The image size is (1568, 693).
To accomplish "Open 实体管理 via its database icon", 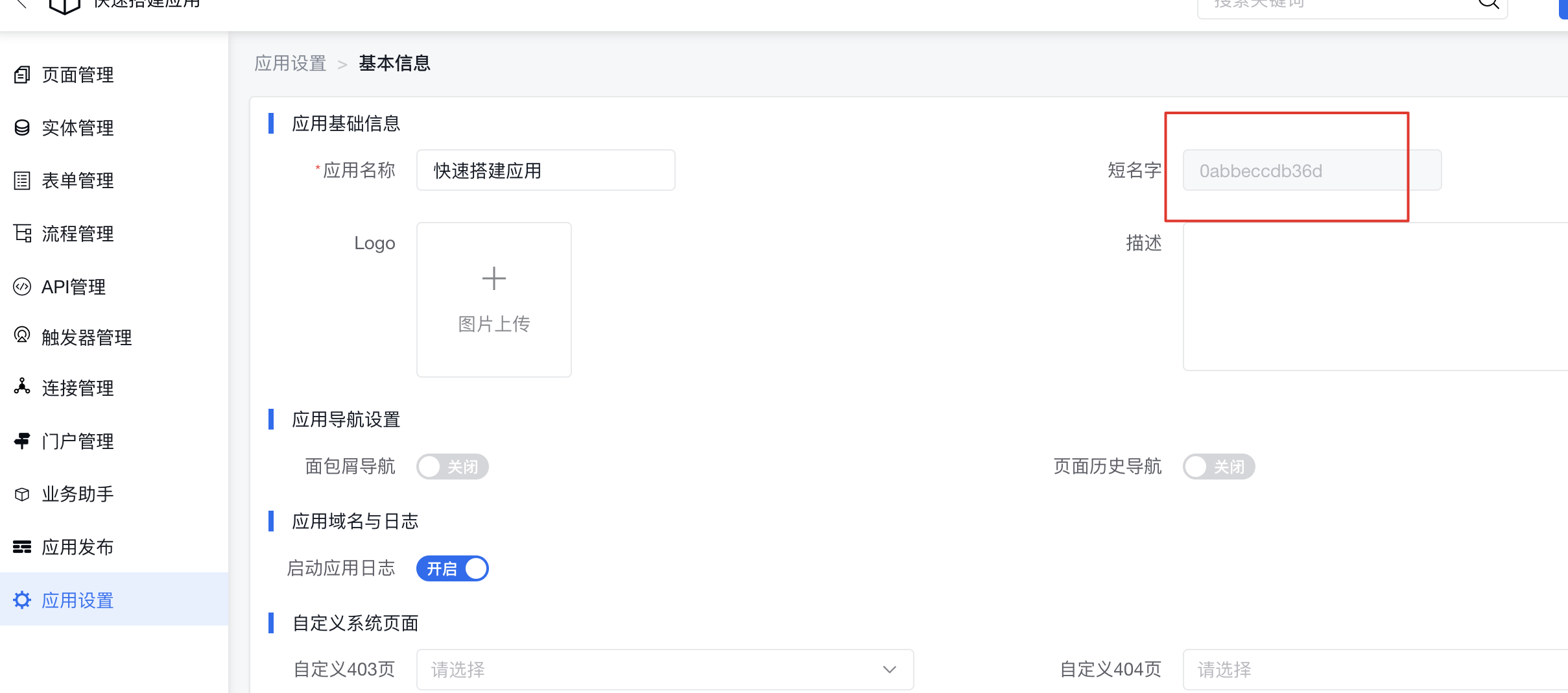I will [x=22, y=127].
